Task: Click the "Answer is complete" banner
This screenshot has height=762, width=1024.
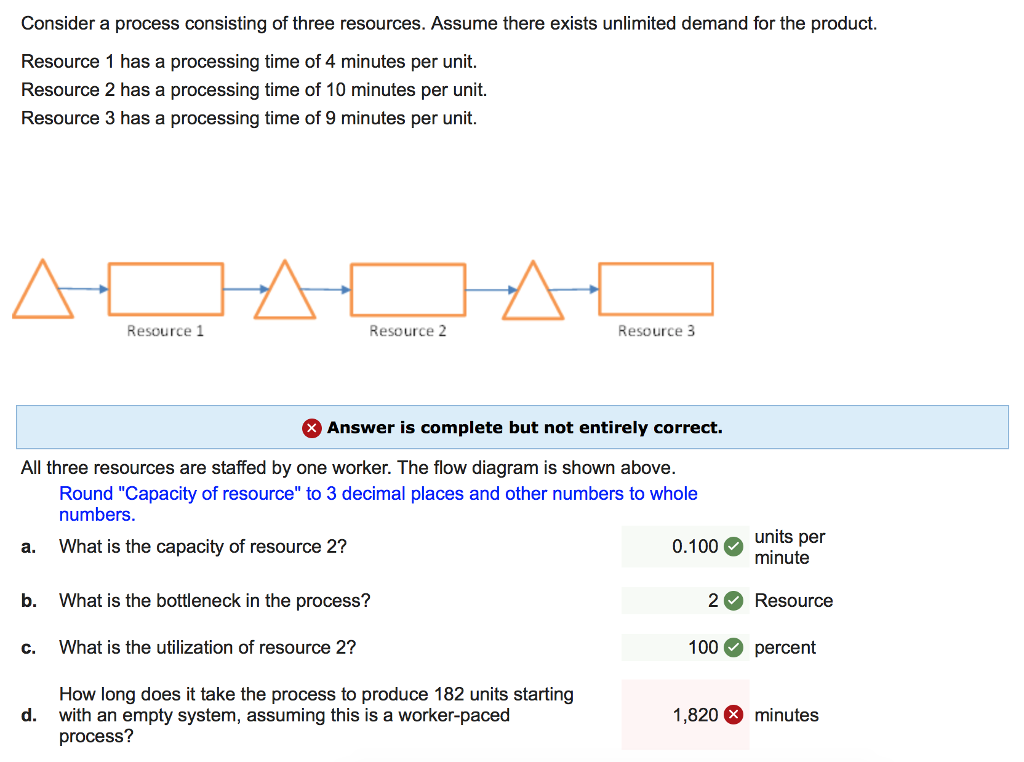Action: 512,427
